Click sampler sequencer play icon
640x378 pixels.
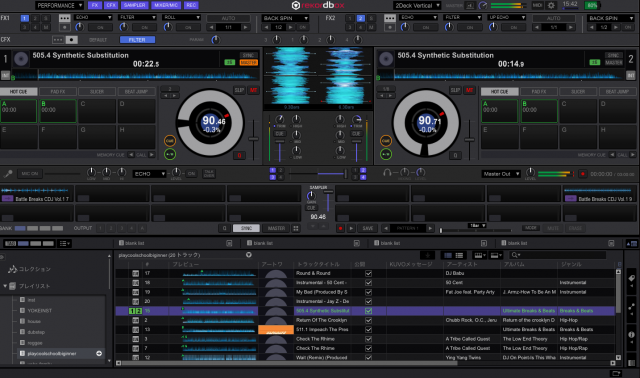click(x=351, y=229)
